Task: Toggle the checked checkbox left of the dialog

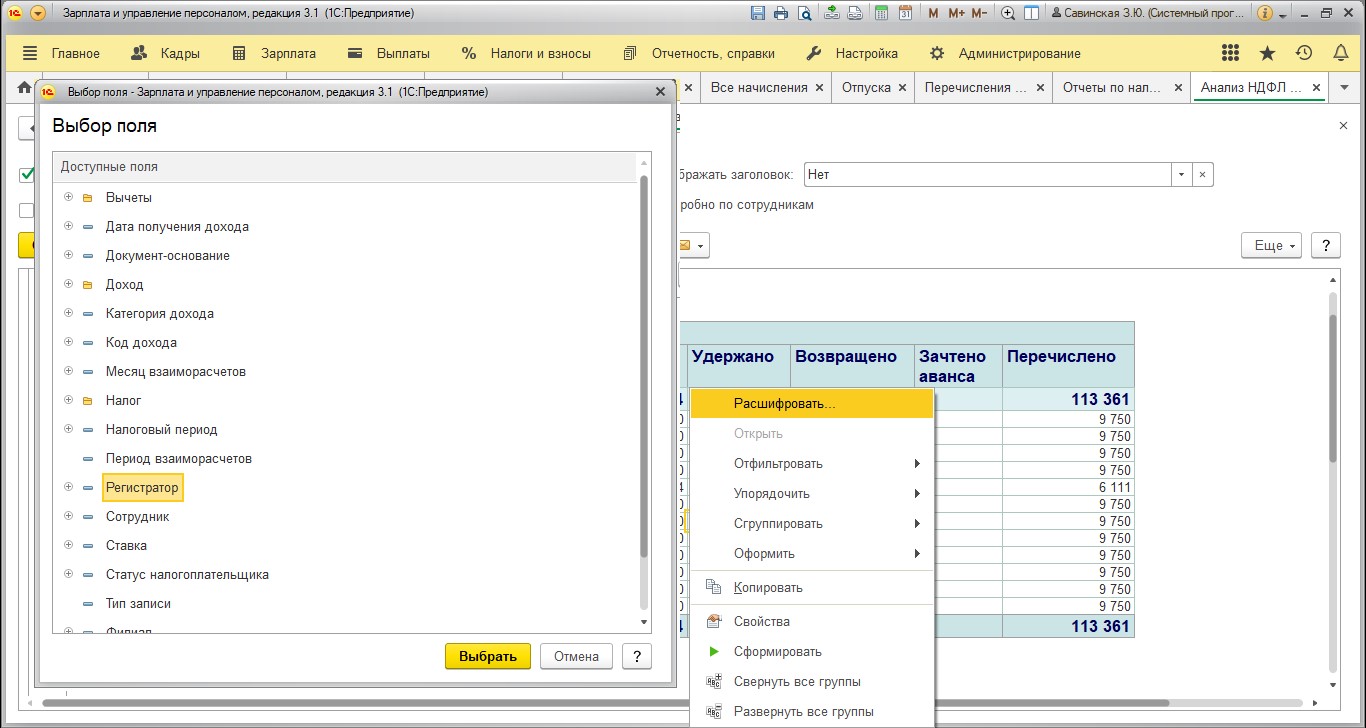Action: (x=27, y=175)
